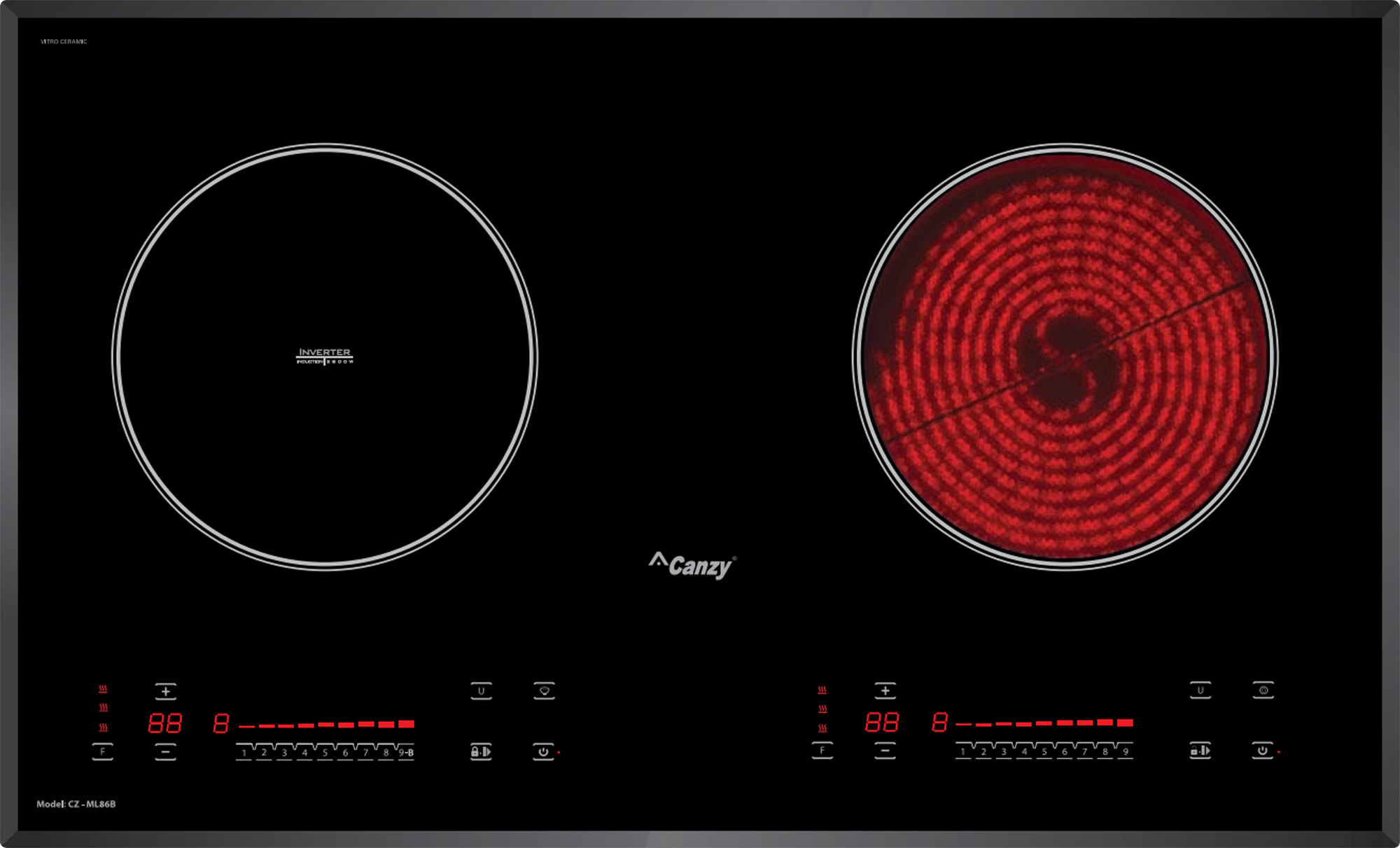Image resolution: width=1400 pixels, height=848 pixels.
Task: Select level 9-B on left slider
Action: [406, 753]
